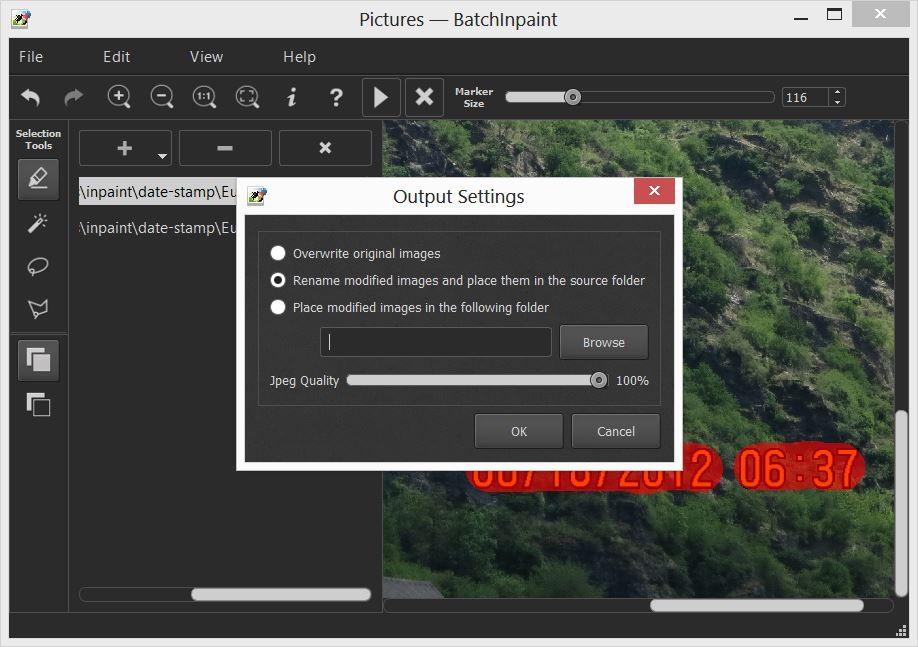Screen dimensions: 918x647
Task: Click Browse to pick output folder
Action: (x=603, y=342)
